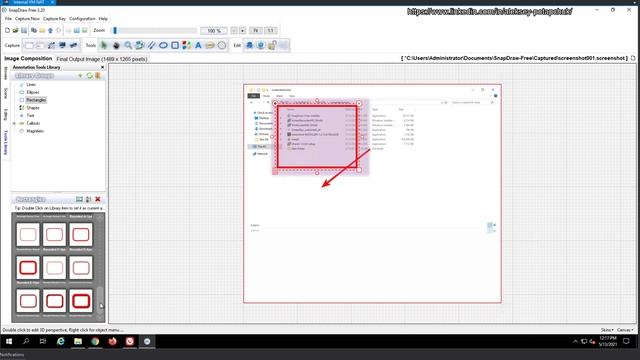Select Magnifiers in the library tree
640x360 pixels.
pos(35,131)
